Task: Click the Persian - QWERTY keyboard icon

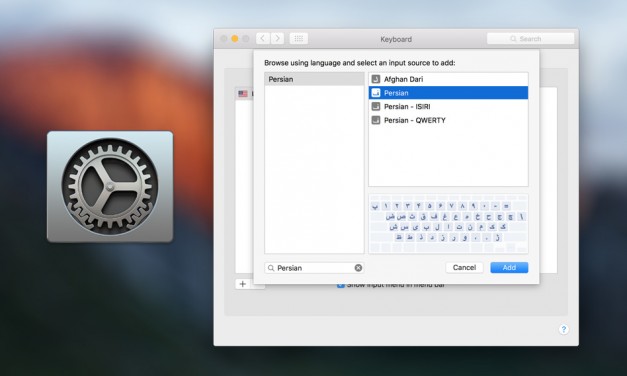Action: (375, 120)
